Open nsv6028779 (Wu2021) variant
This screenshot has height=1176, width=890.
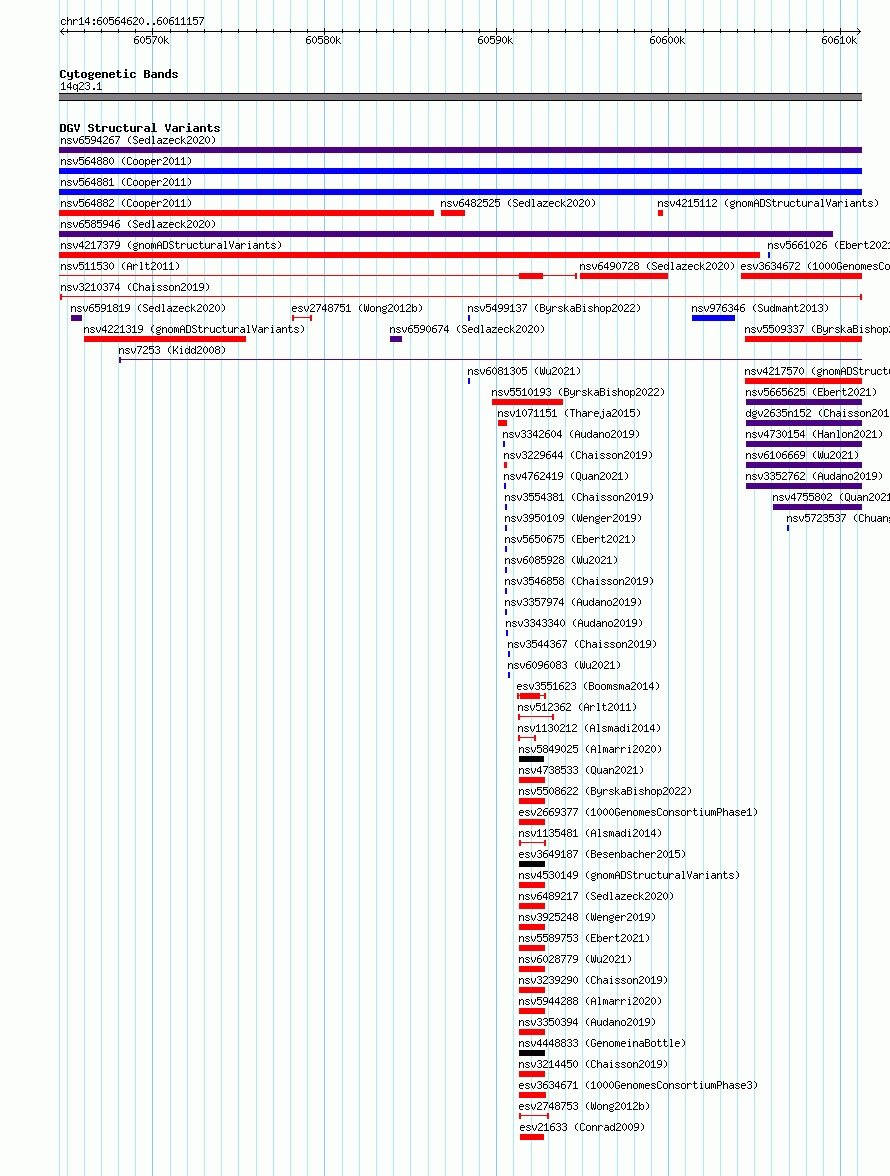(575, 959)
